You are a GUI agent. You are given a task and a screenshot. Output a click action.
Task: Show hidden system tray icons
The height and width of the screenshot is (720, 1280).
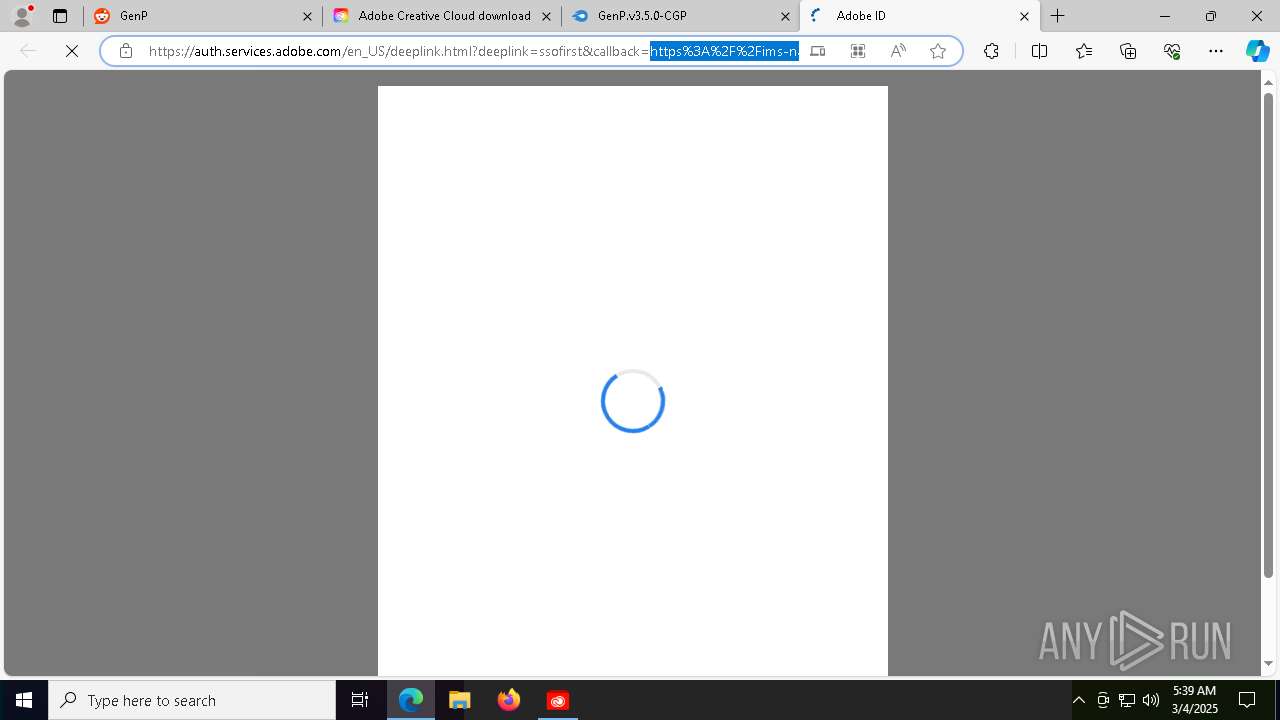[x=1079, y=700]
